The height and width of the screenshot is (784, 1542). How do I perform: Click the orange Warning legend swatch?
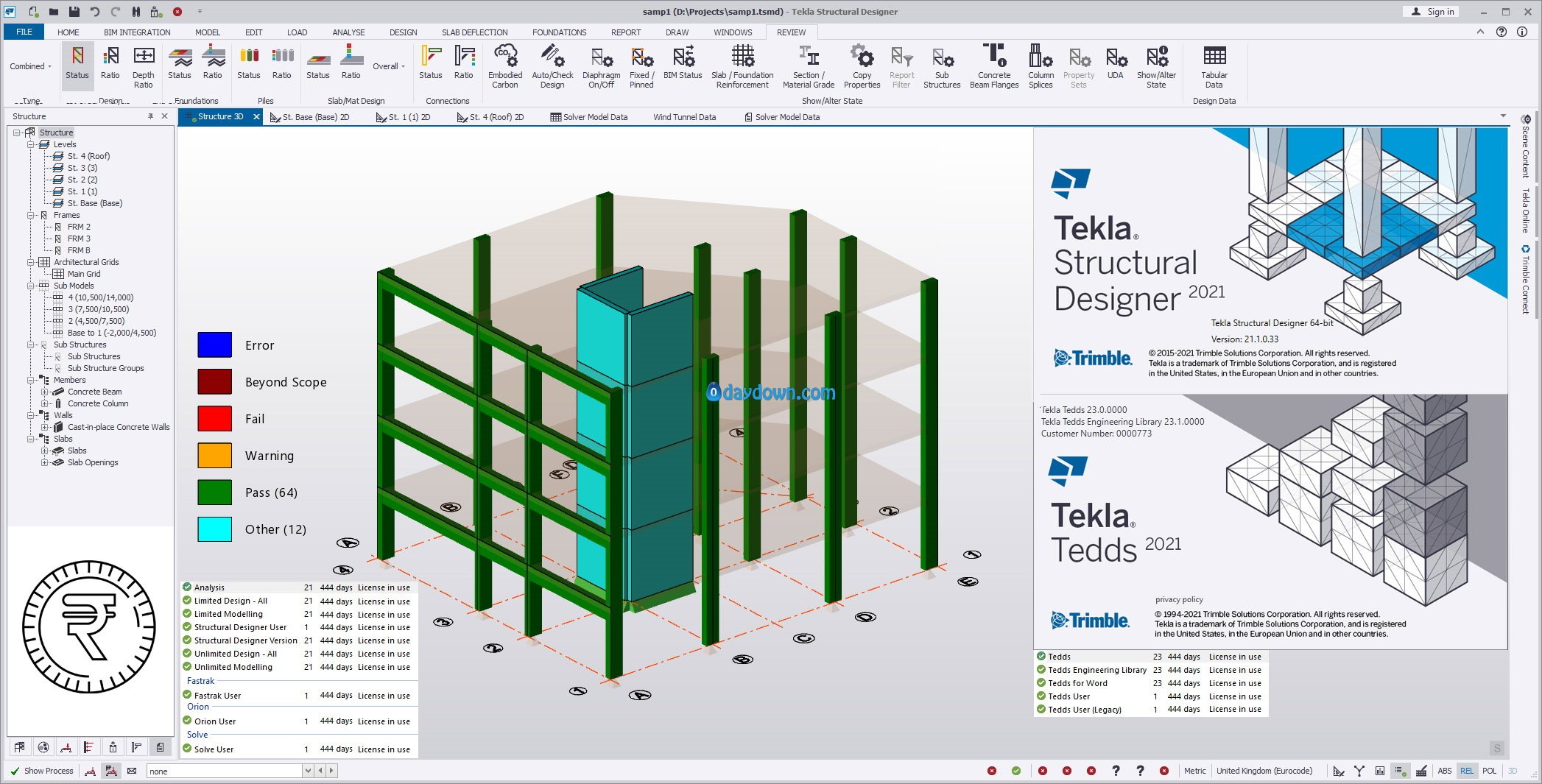click(x=215, y=456)
